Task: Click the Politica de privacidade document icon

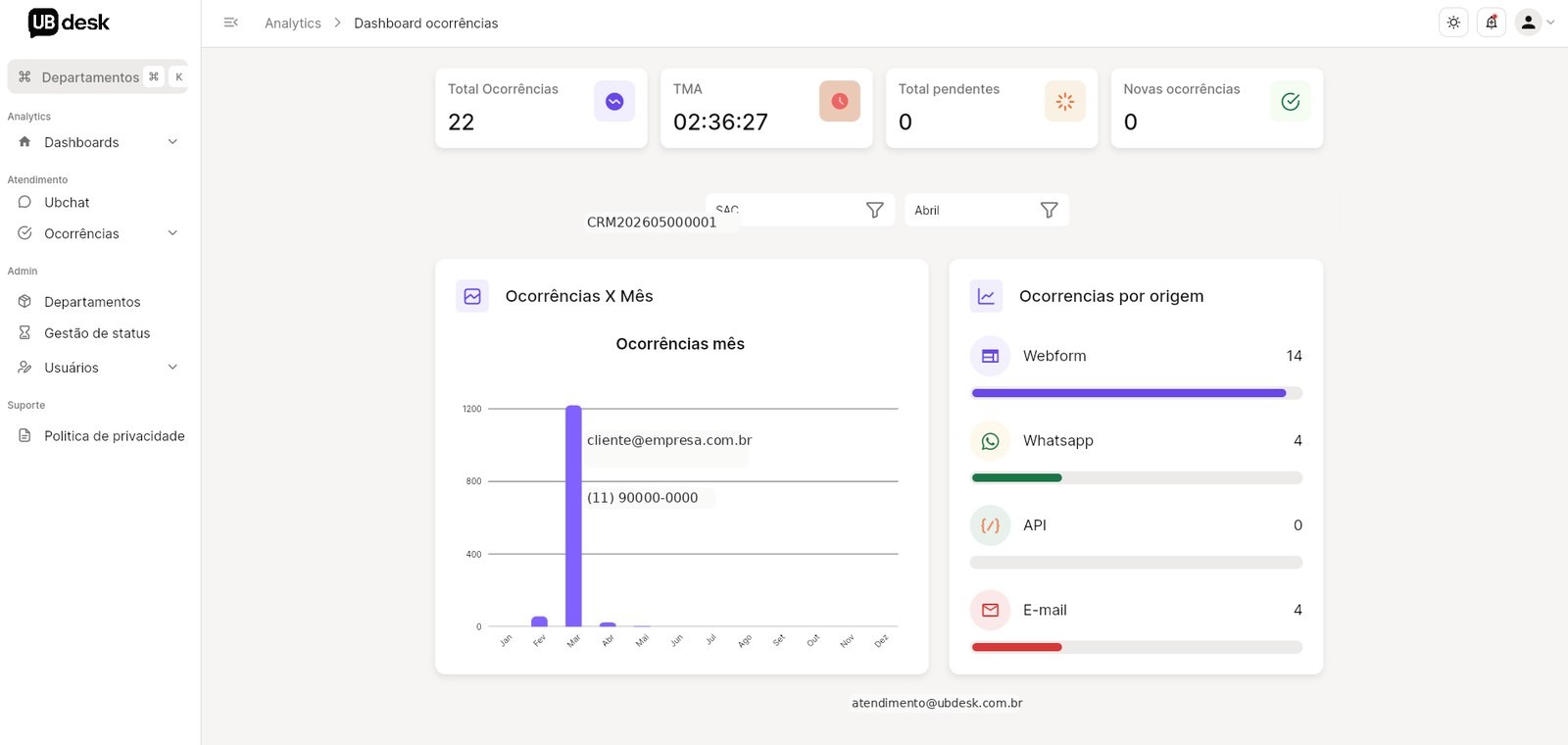Action: coord(24,436)
